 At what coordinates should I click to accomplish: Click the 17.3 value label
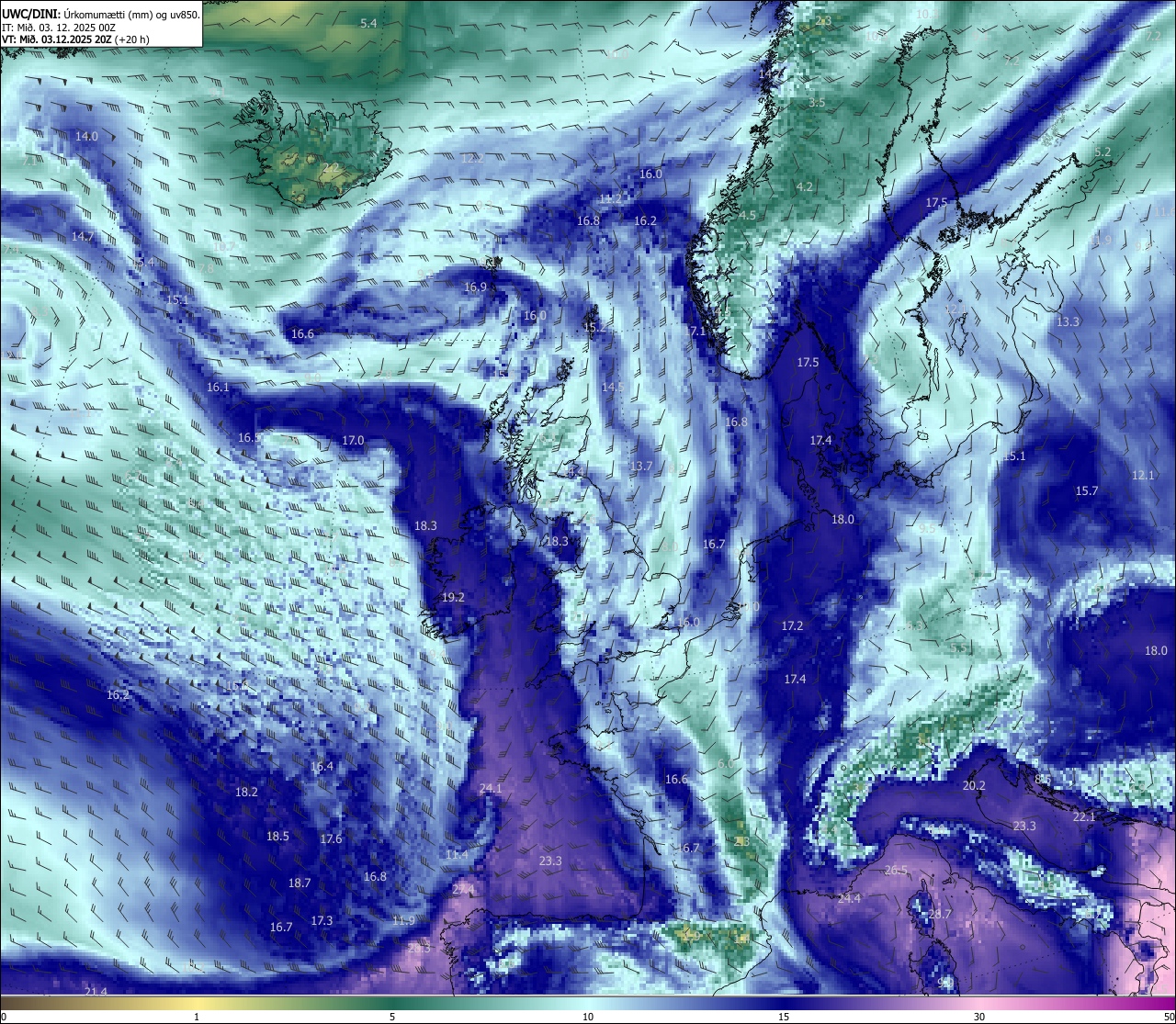pos(322,920)
